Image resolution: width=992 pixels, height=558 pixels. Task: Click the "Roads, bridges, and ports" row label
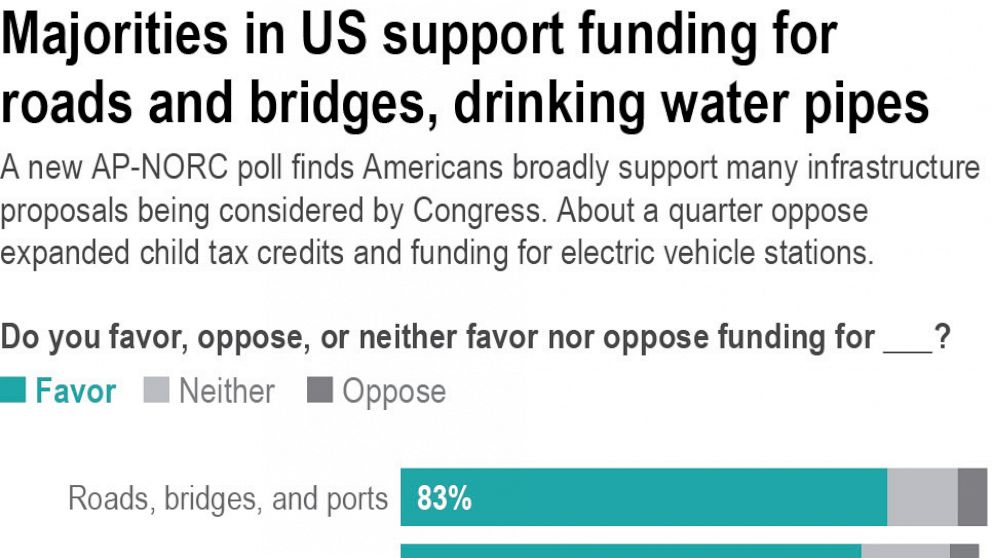pos(227,498)
